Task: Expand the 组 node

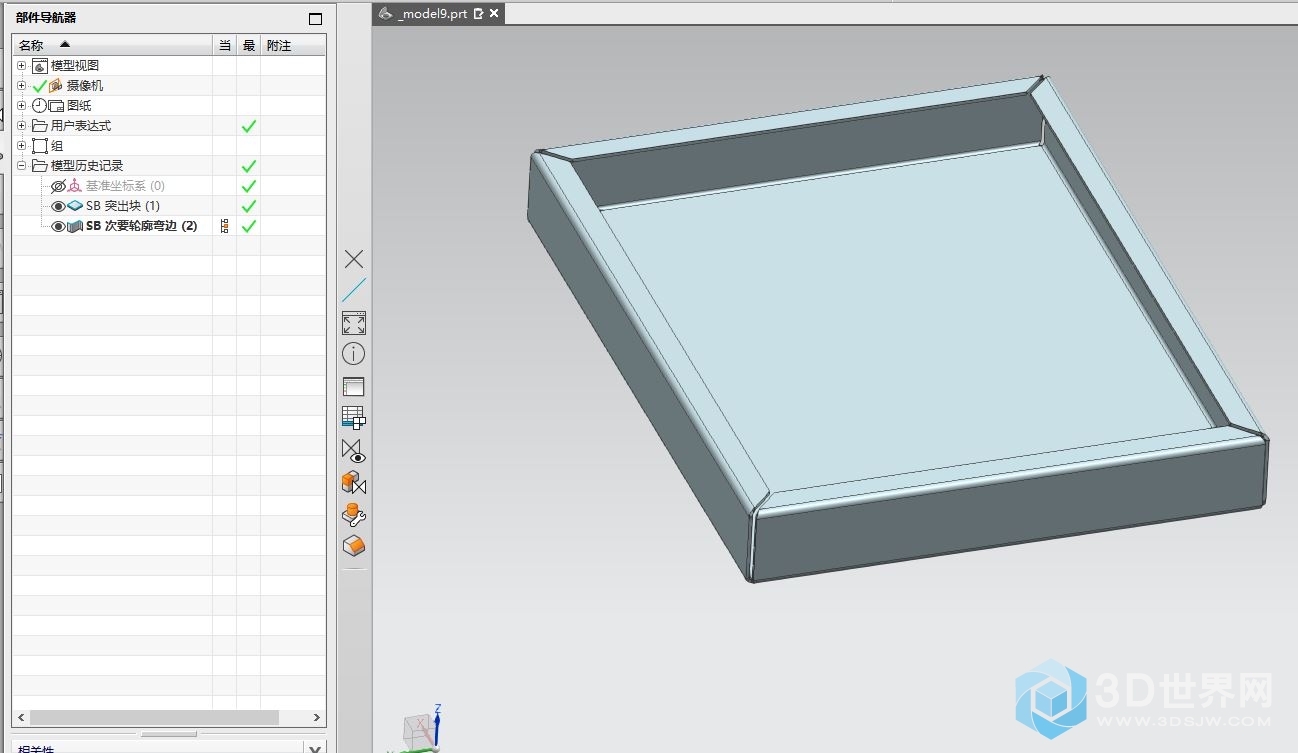Action: click(22, 145)
